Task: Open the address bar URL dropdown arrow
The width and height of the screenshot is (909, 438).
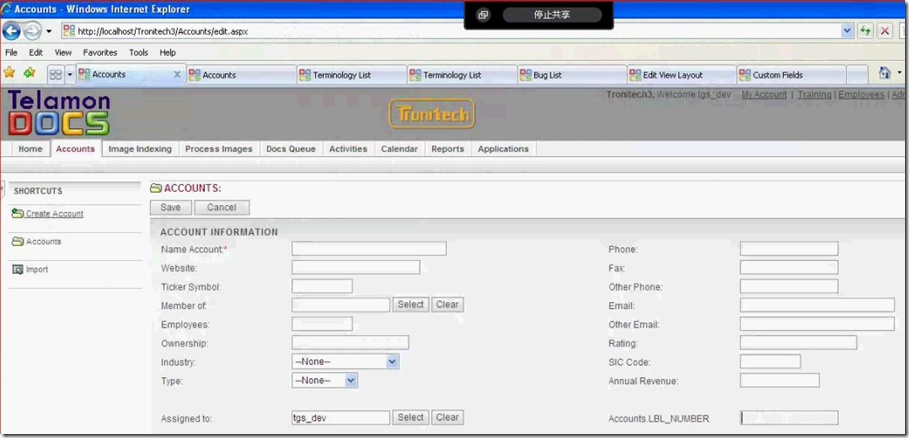Action: click(x=847, y=31)
